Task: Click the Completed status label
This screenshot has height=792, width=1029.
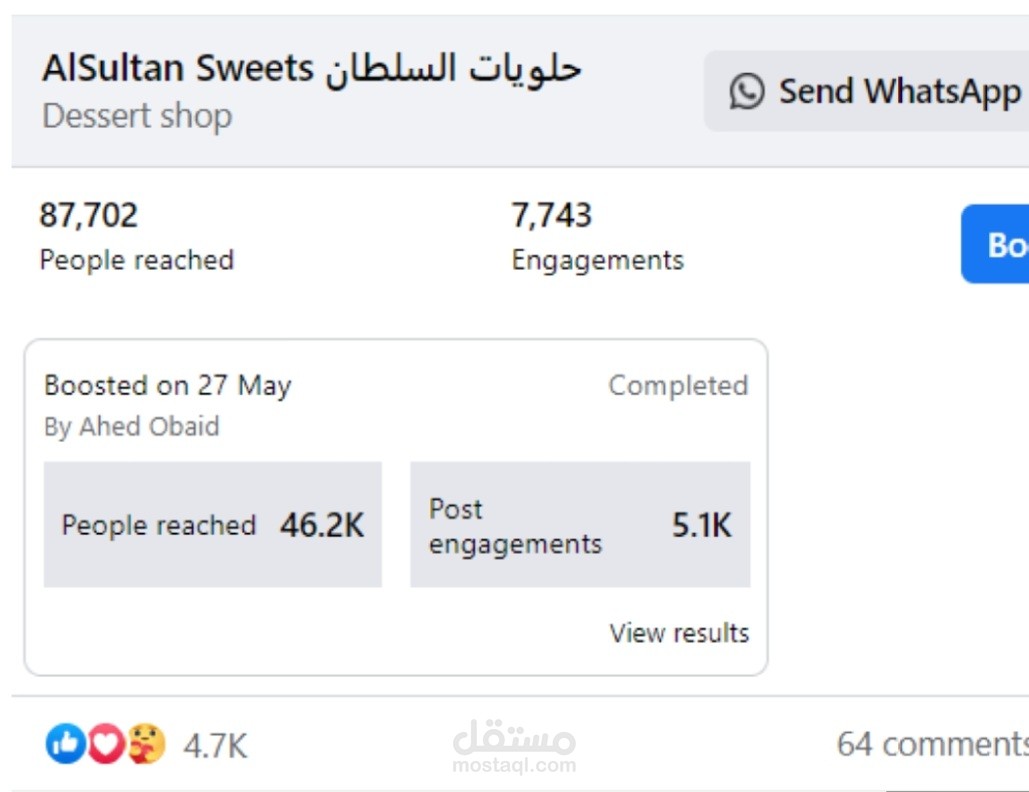Action: coord(678,386)
